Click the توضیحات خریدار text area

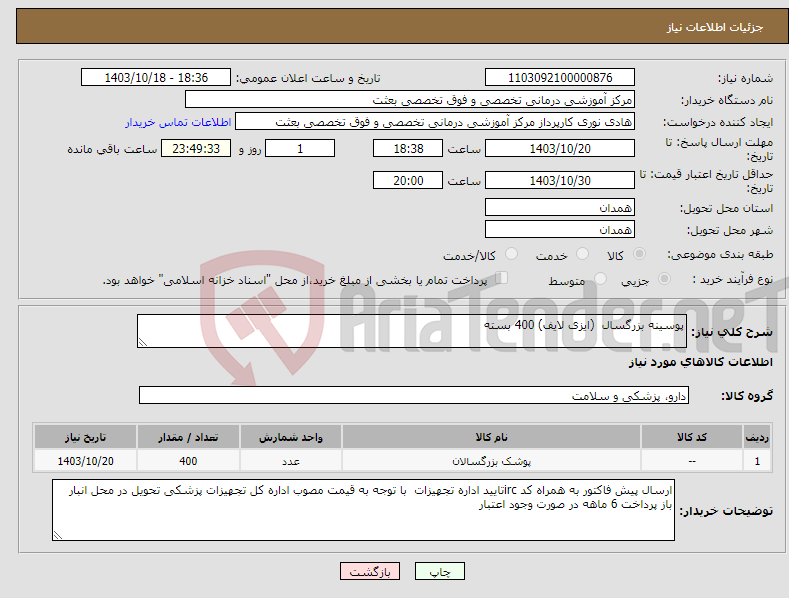363,510
